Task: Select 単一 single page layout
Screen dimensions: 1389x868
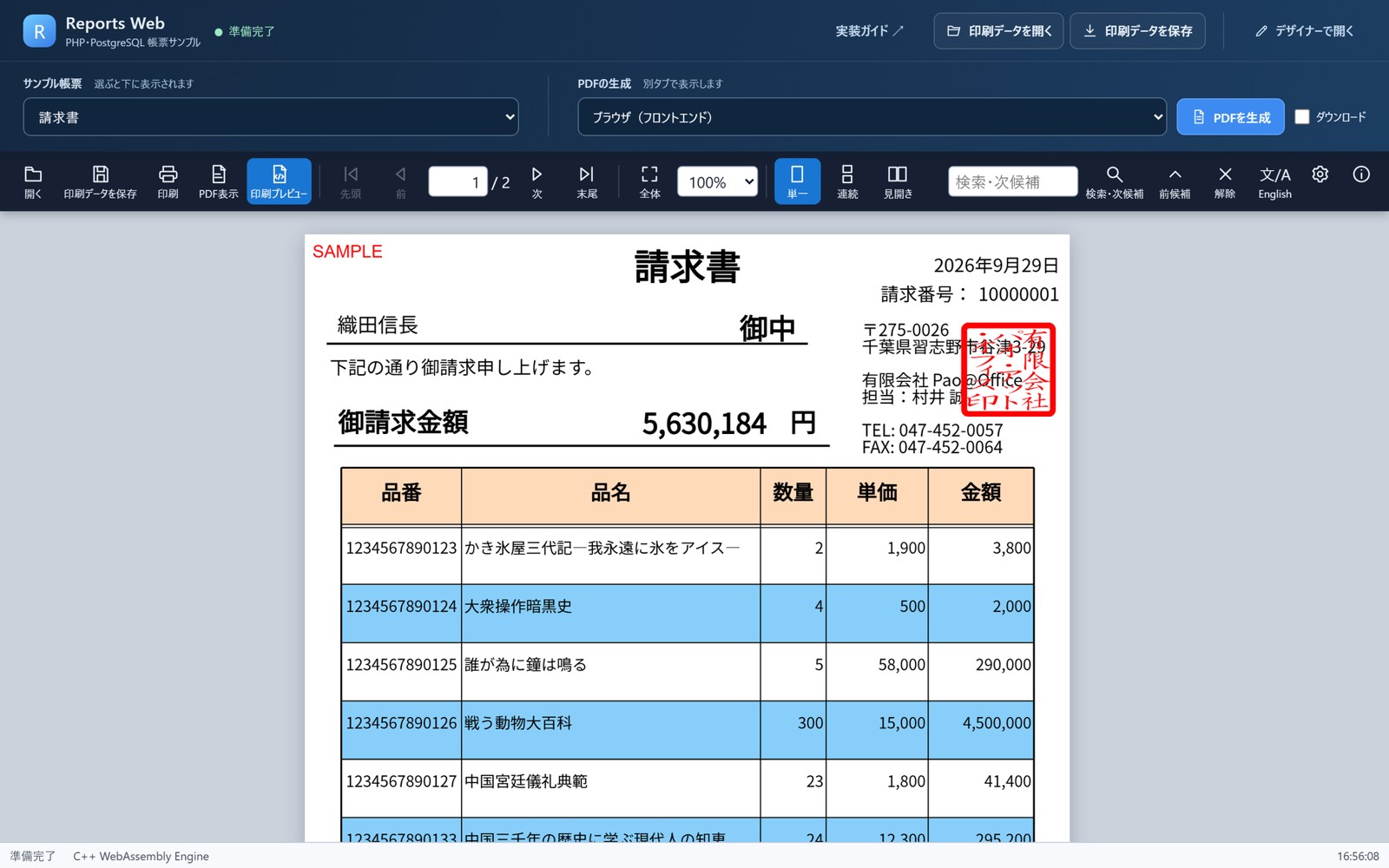Action: pos(797,181)
